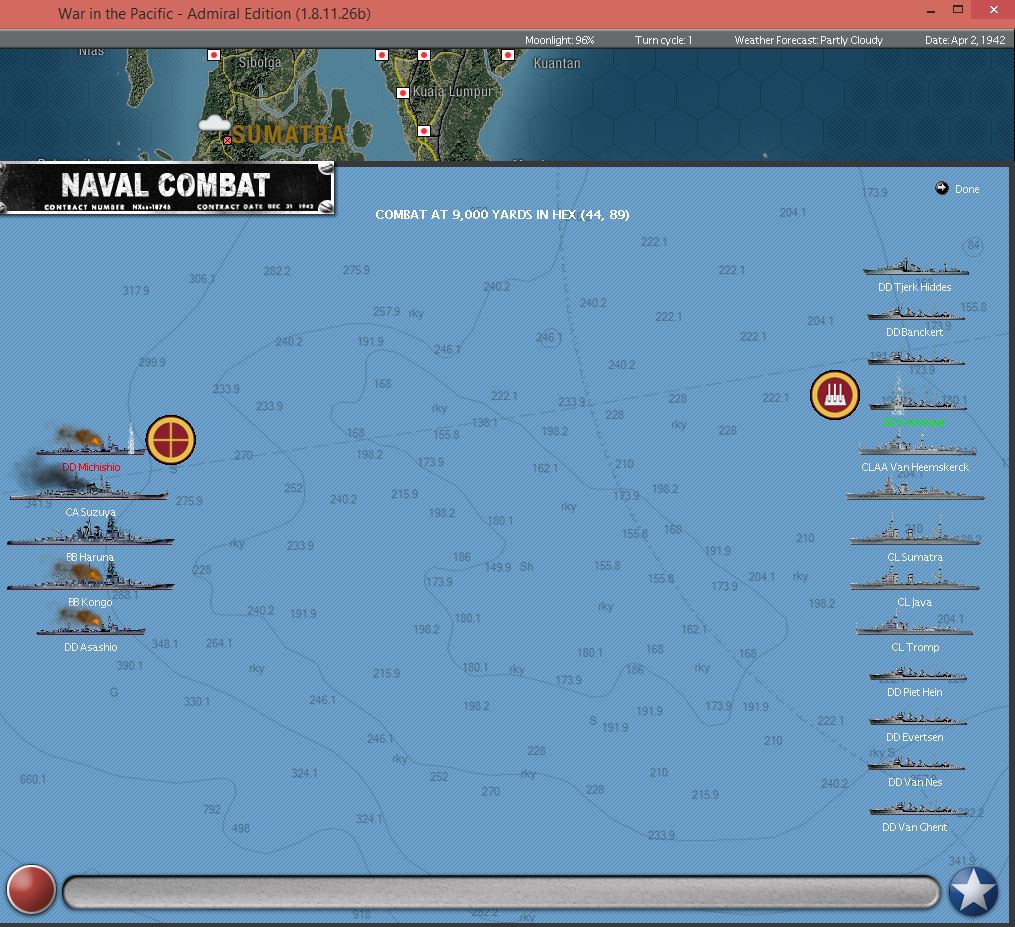Click the 'Kuantan' map label
The width and height of the screenshot is (1015, 927).
(557, 63)
